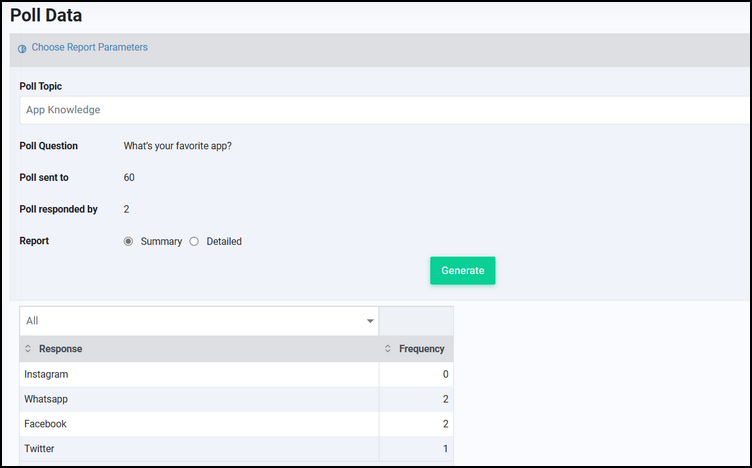Open the All filter dropdown

pyautogui.click(x=199, y=321)
